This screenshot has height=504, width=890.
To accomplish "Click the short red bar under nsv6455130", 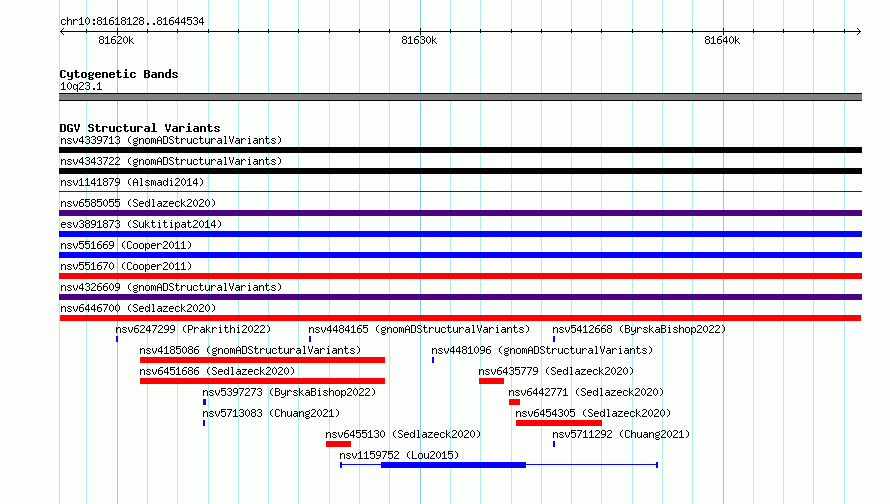I will point(338,444).
